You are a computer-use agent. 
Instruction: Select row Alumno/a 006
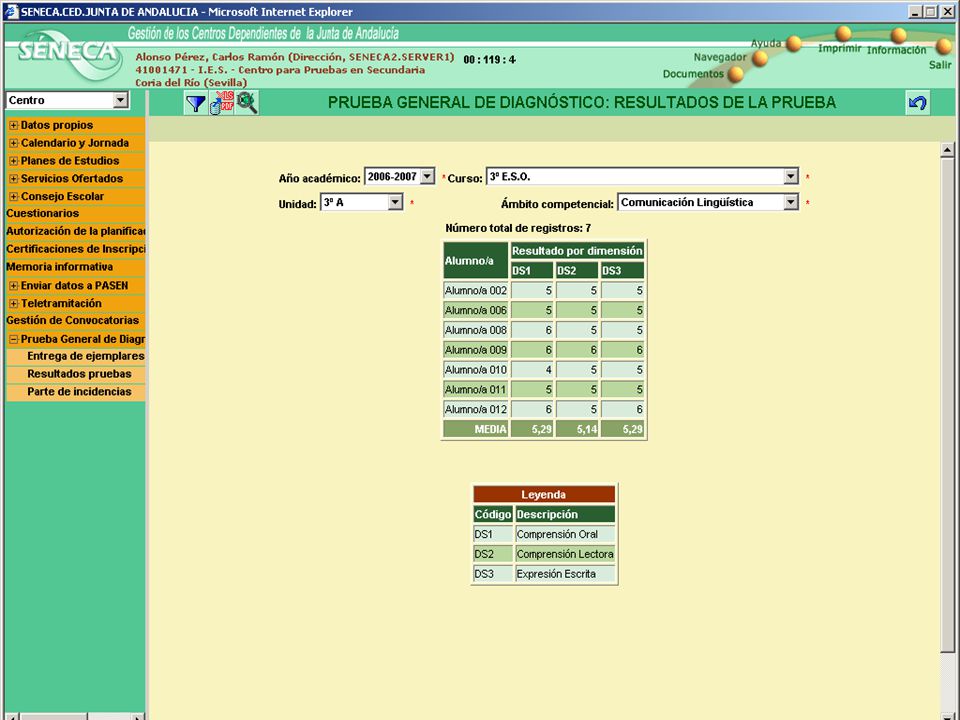coord(544,310)
